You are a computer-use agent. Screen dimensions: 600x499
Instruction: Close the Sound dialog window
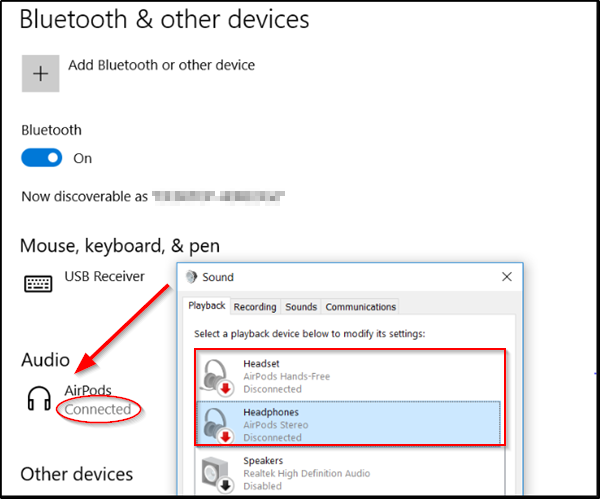(506, 277)
